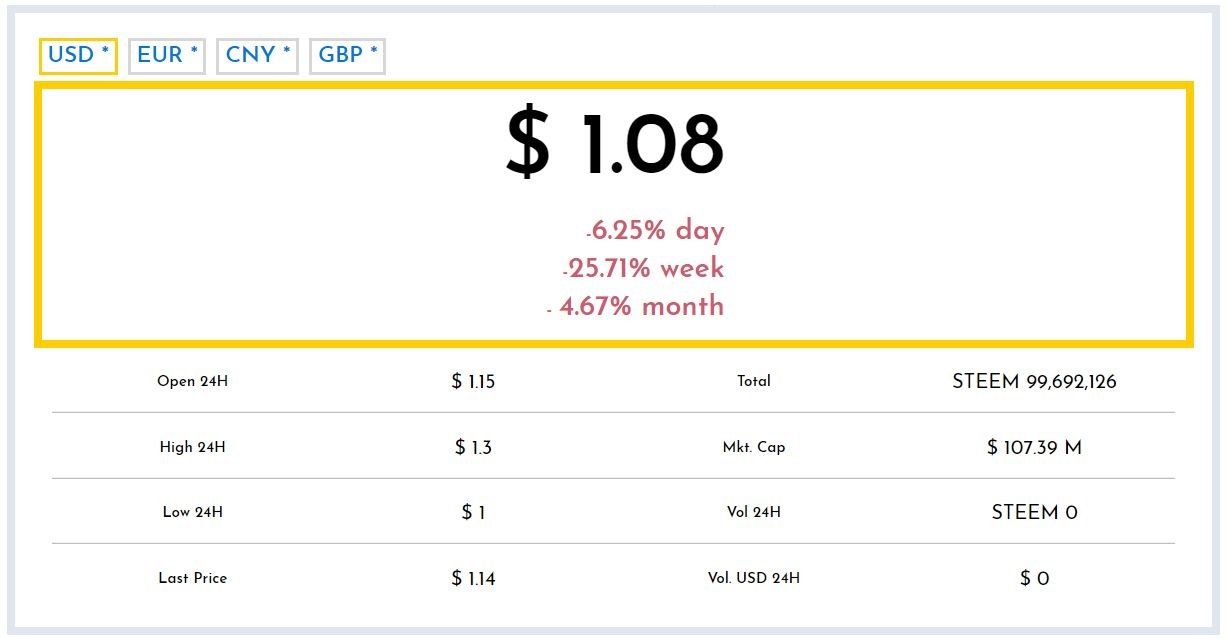
Task: Click the Last Price label
Action: click(192, 578)
